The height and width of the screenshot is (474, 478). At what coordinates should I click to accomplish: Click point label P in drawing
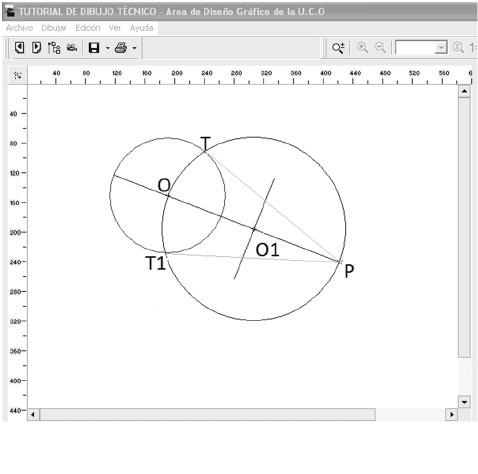[349, 271]
